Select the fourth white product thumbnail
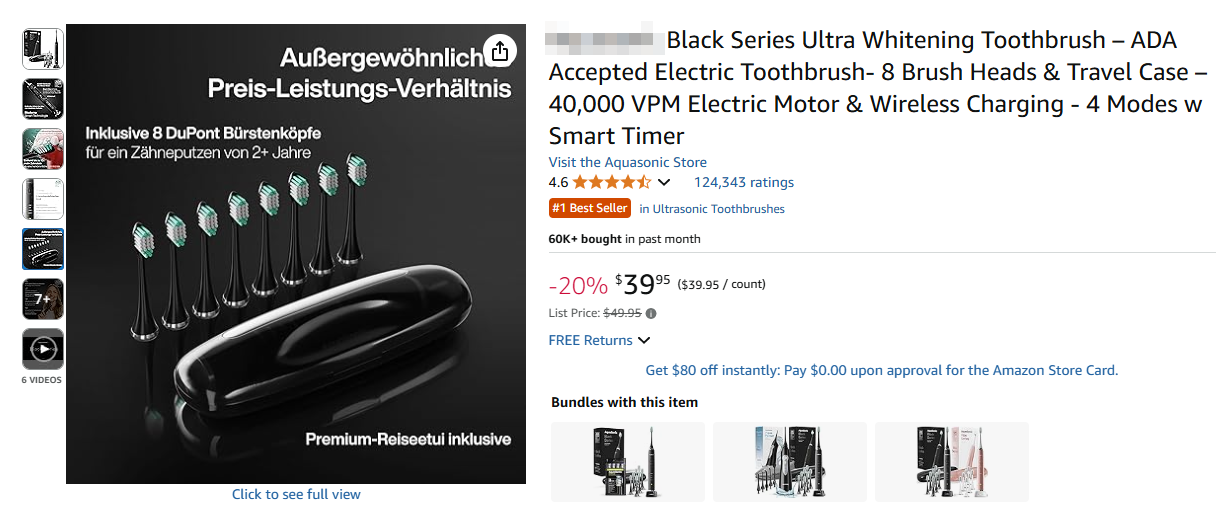The height and width of the screenshot is (511, 1229). tap(43, 199)
